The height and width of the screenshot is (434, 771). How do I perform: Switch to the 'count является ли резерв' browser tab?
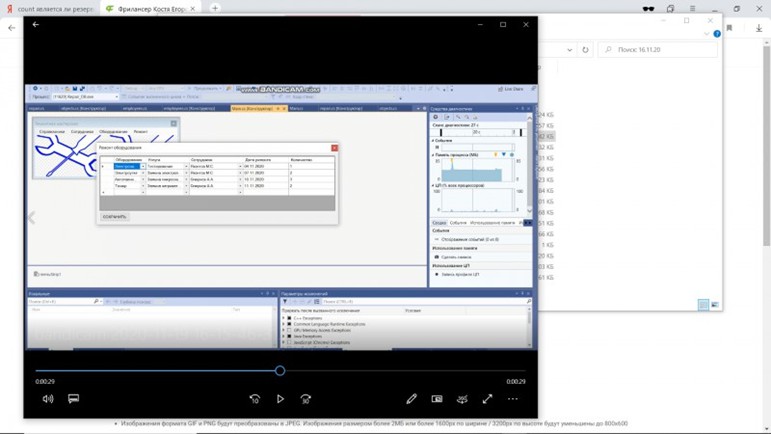[50, 9]
